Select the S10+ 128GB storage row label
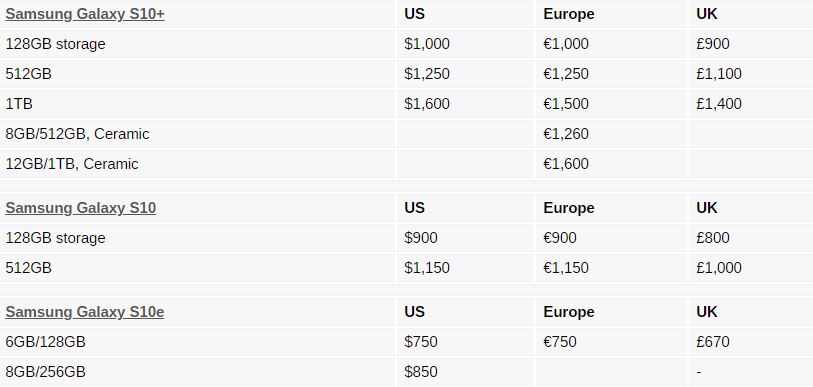813x387 pixels. click(55, 44)
